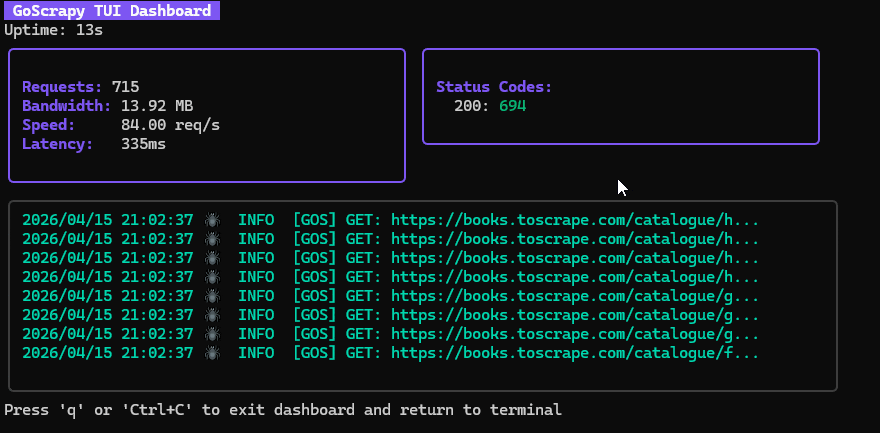Click the Status Codes: heading

point(494,87)
